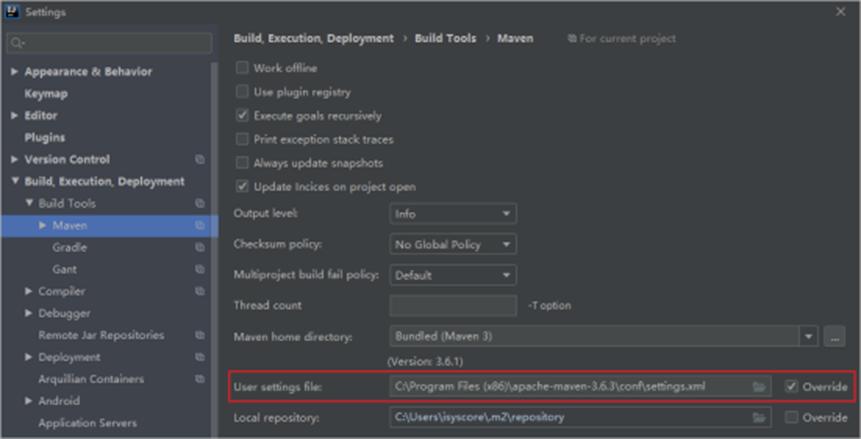Click project-level icon beside Version Control
The width and height of the screenshot is (861, 439).
coord(200,160)
